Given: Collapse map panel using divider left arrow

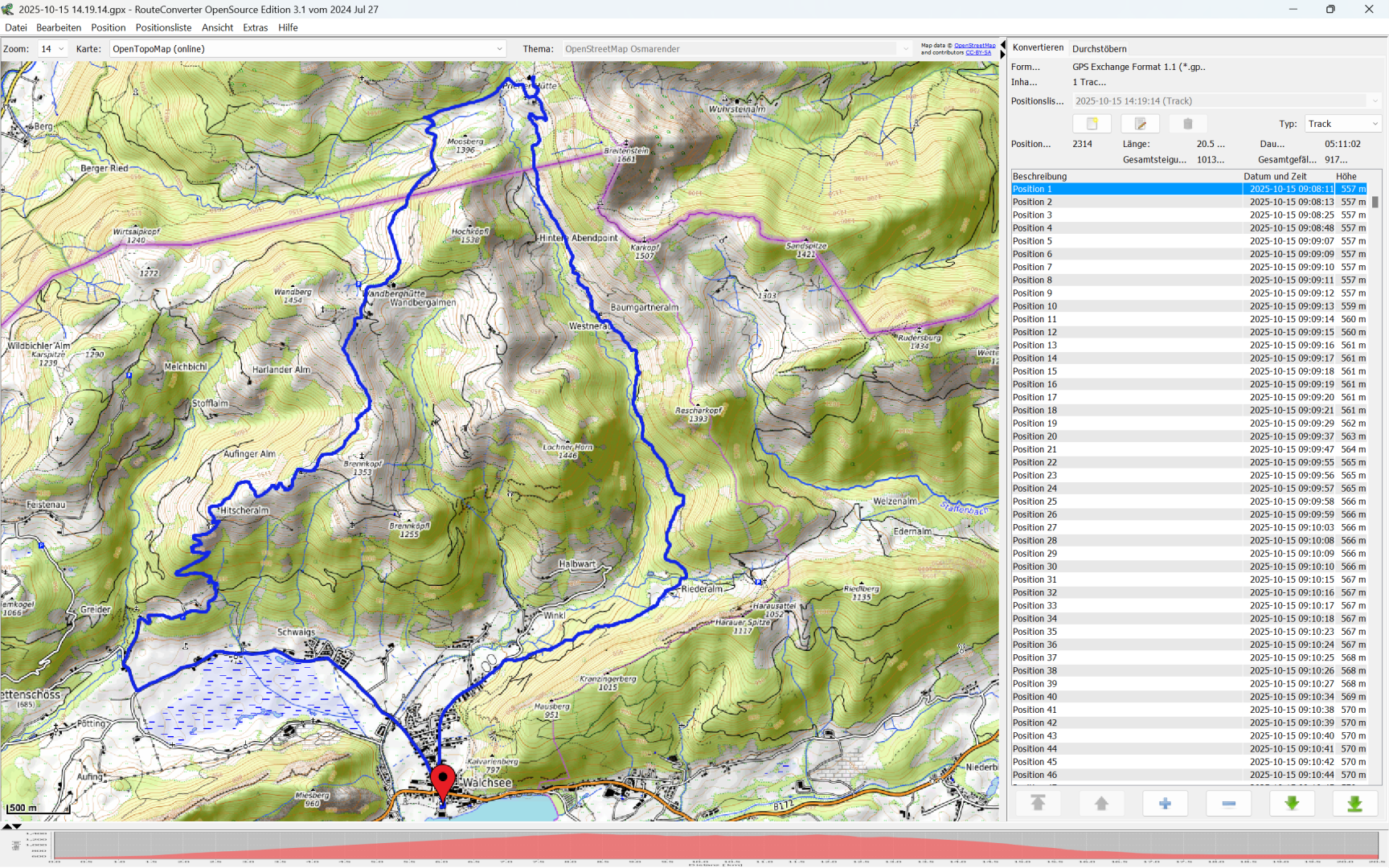Looking at the screenshot, I should point(1002,44).
